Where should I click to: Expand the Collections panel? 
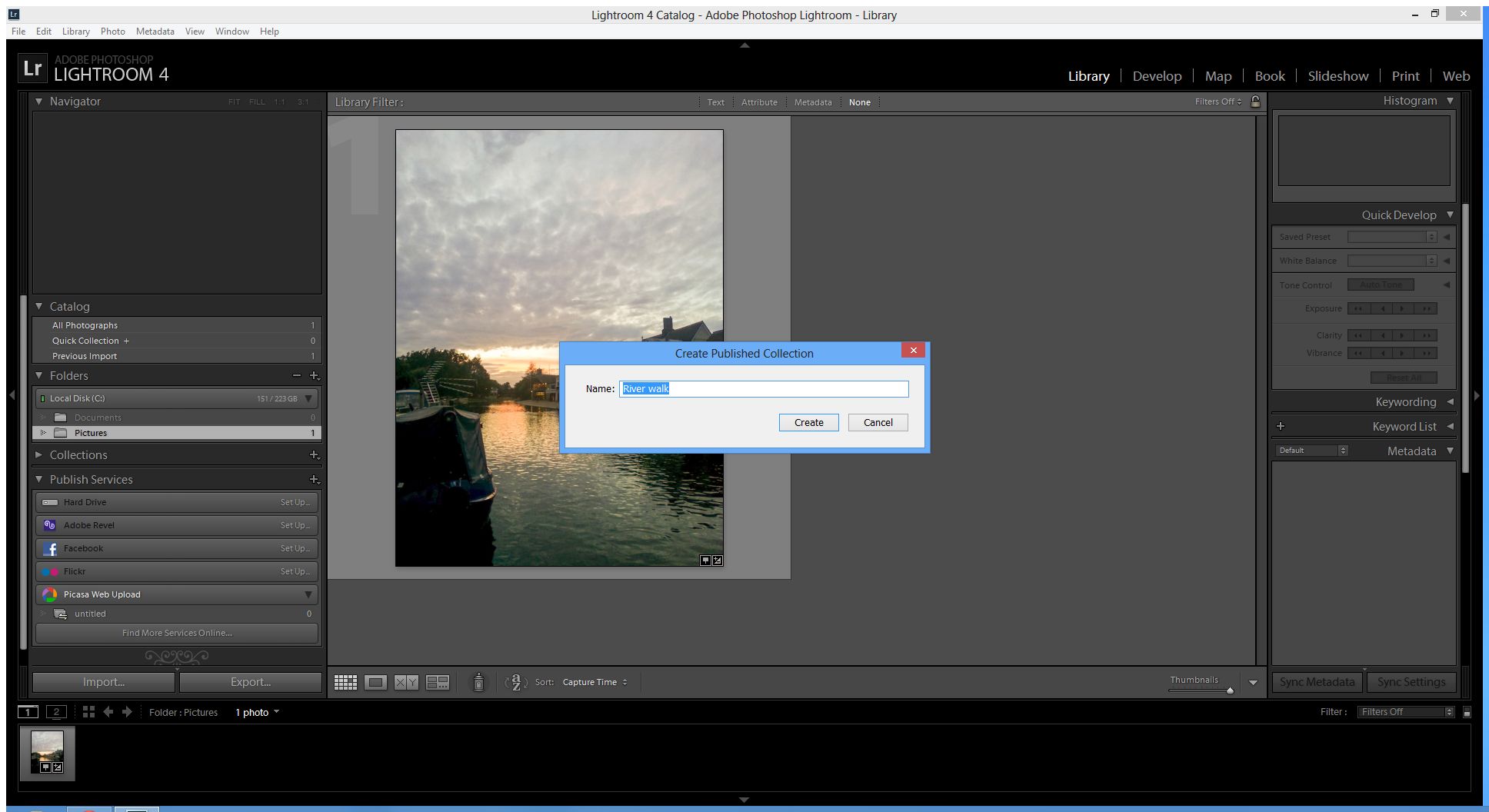point(39,455)
